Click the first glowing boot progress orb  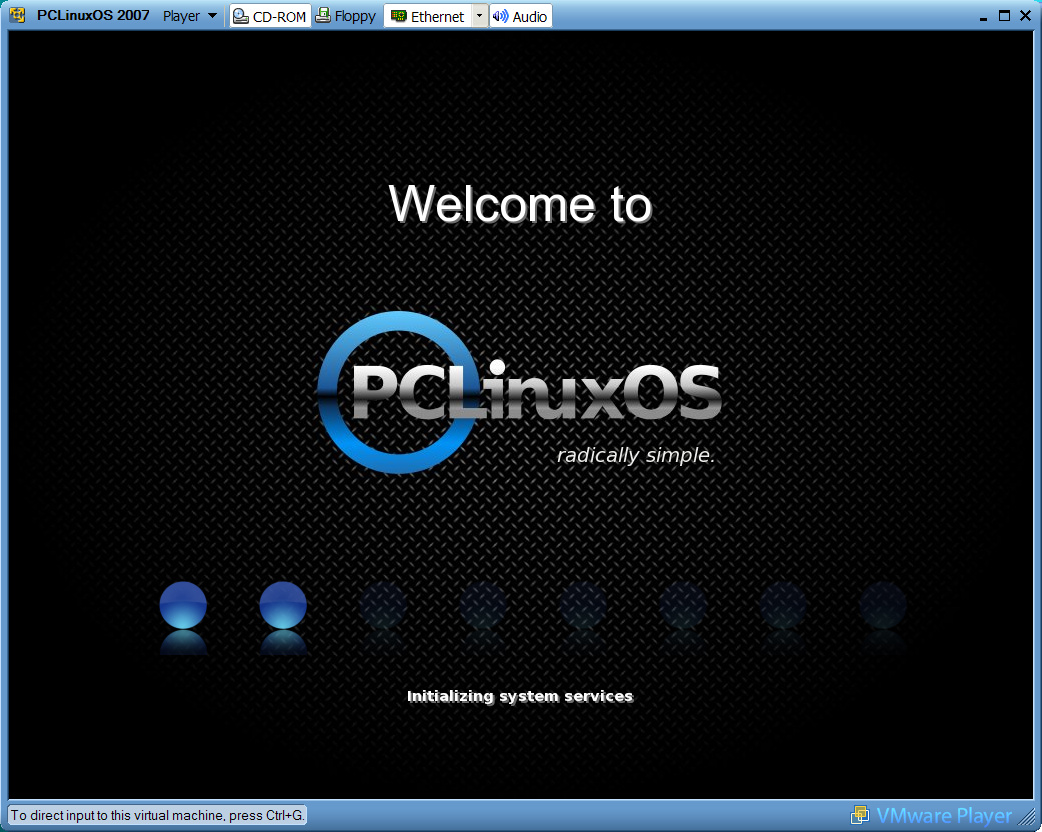click(183, 605)
